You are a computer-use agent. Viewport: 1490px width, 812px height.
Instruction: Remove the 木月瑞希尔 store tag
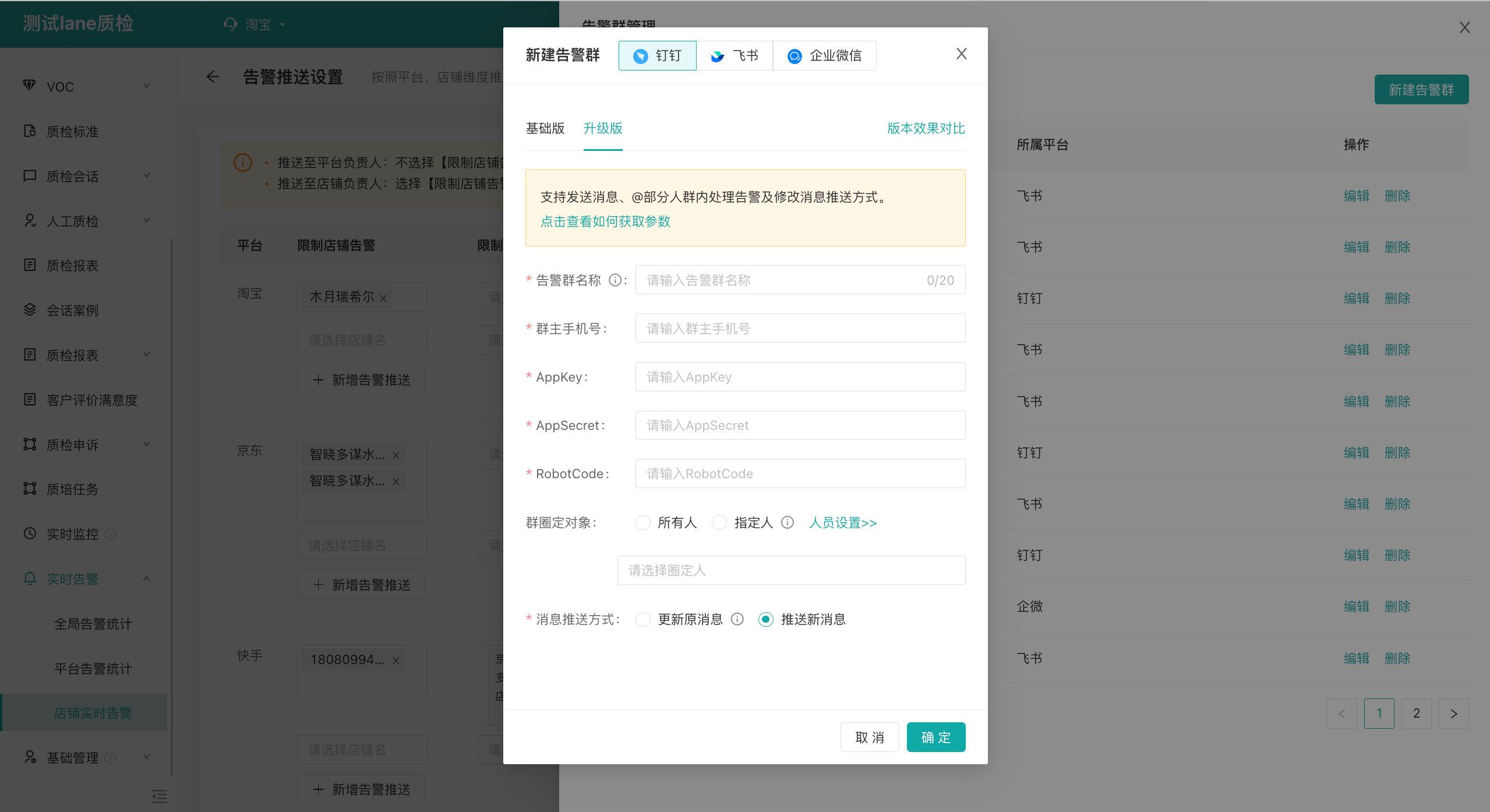(x=383, y=298)
